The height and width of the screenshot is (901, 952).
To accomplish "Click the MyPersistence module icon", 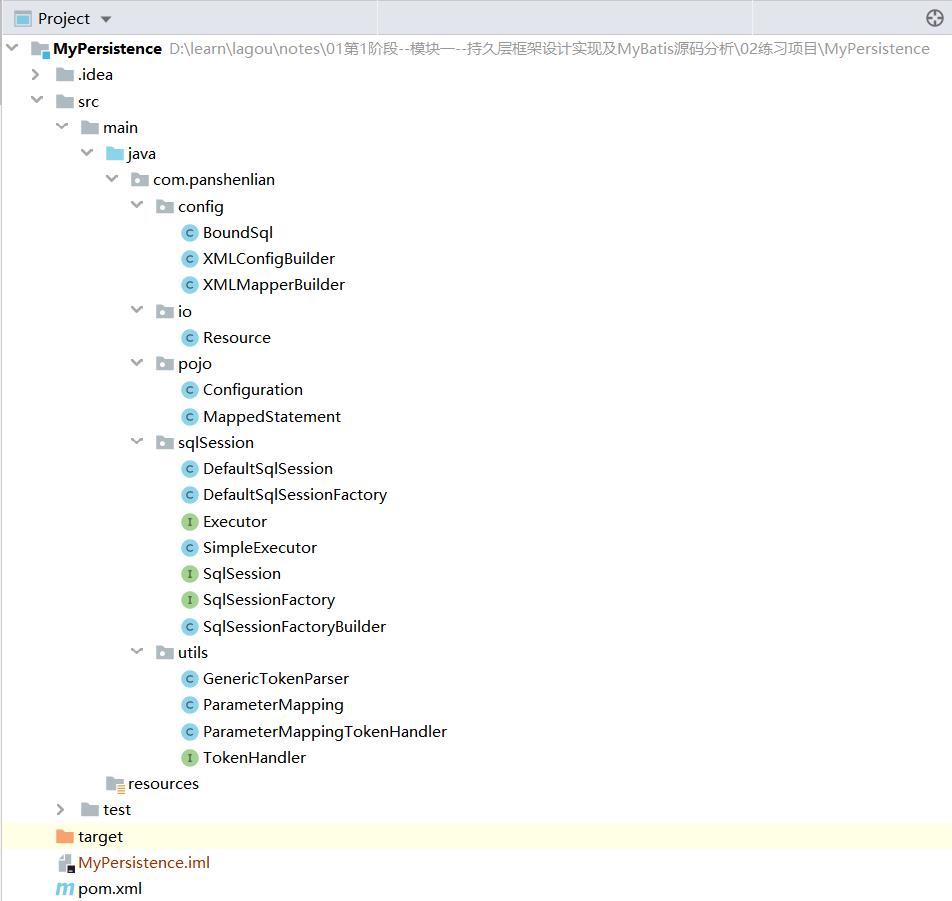I will [x=40, y=49].
